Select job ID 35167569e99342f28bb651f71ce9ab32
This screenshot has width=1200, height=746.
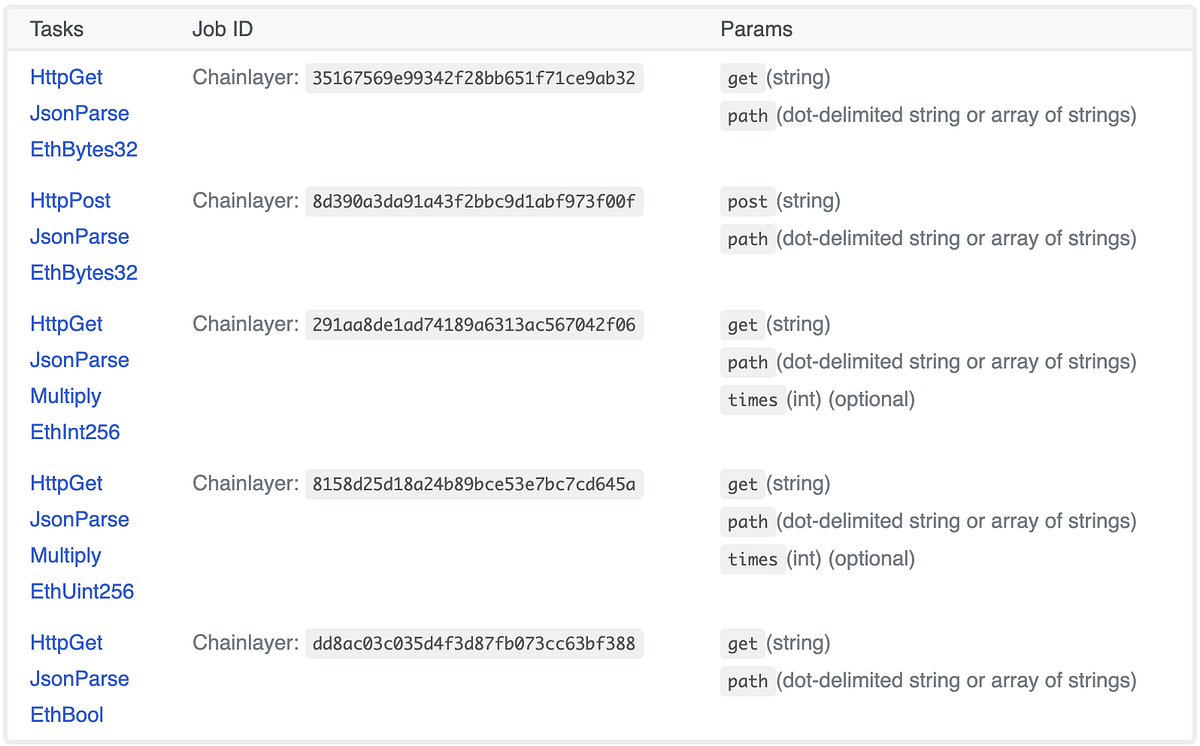[474, 78]
